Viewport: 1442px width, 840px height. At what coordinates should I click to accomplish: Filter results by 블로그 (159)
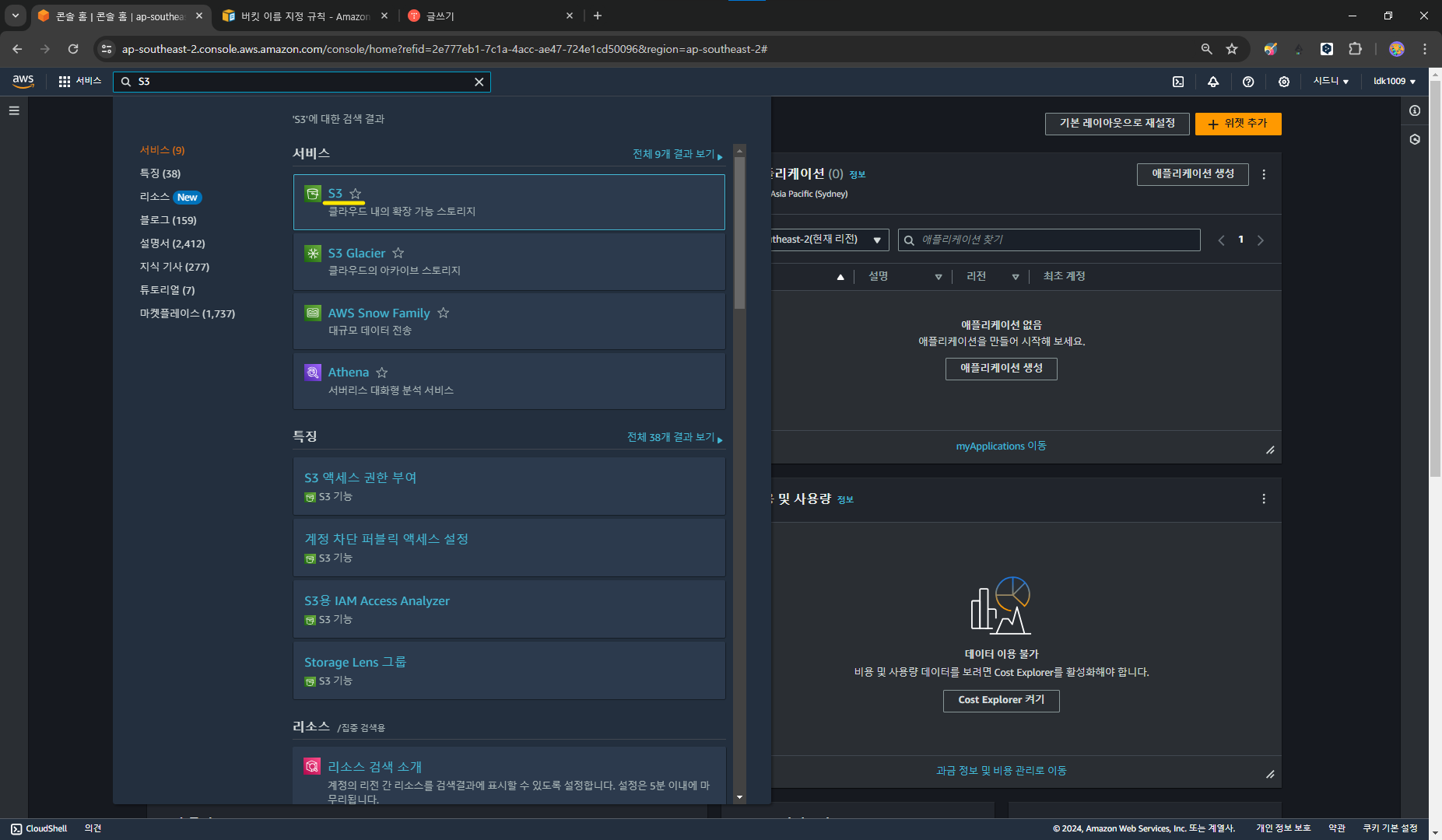[x=168, y=220]
